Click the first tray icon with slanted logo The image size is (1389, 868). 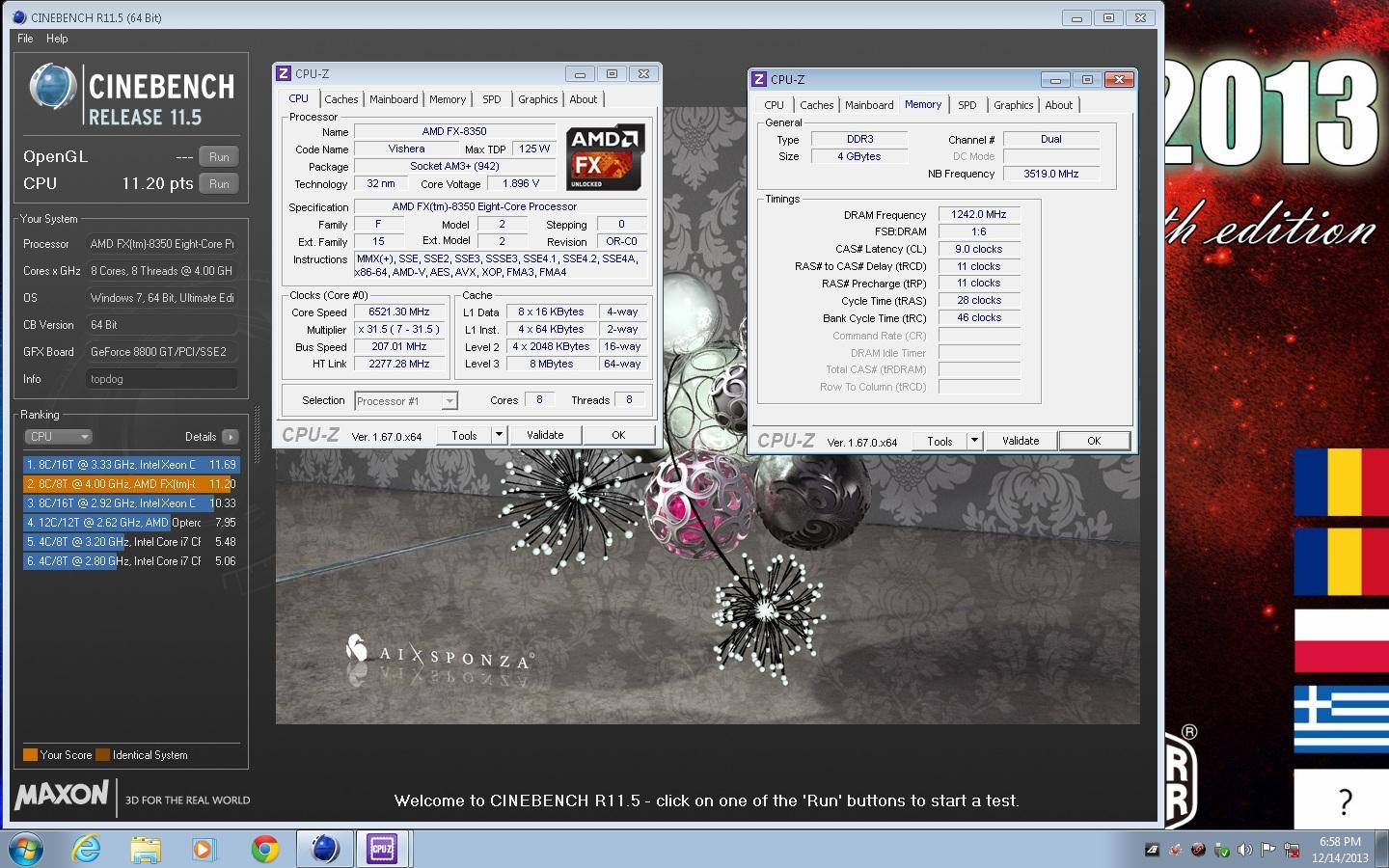pos(1152,850)
